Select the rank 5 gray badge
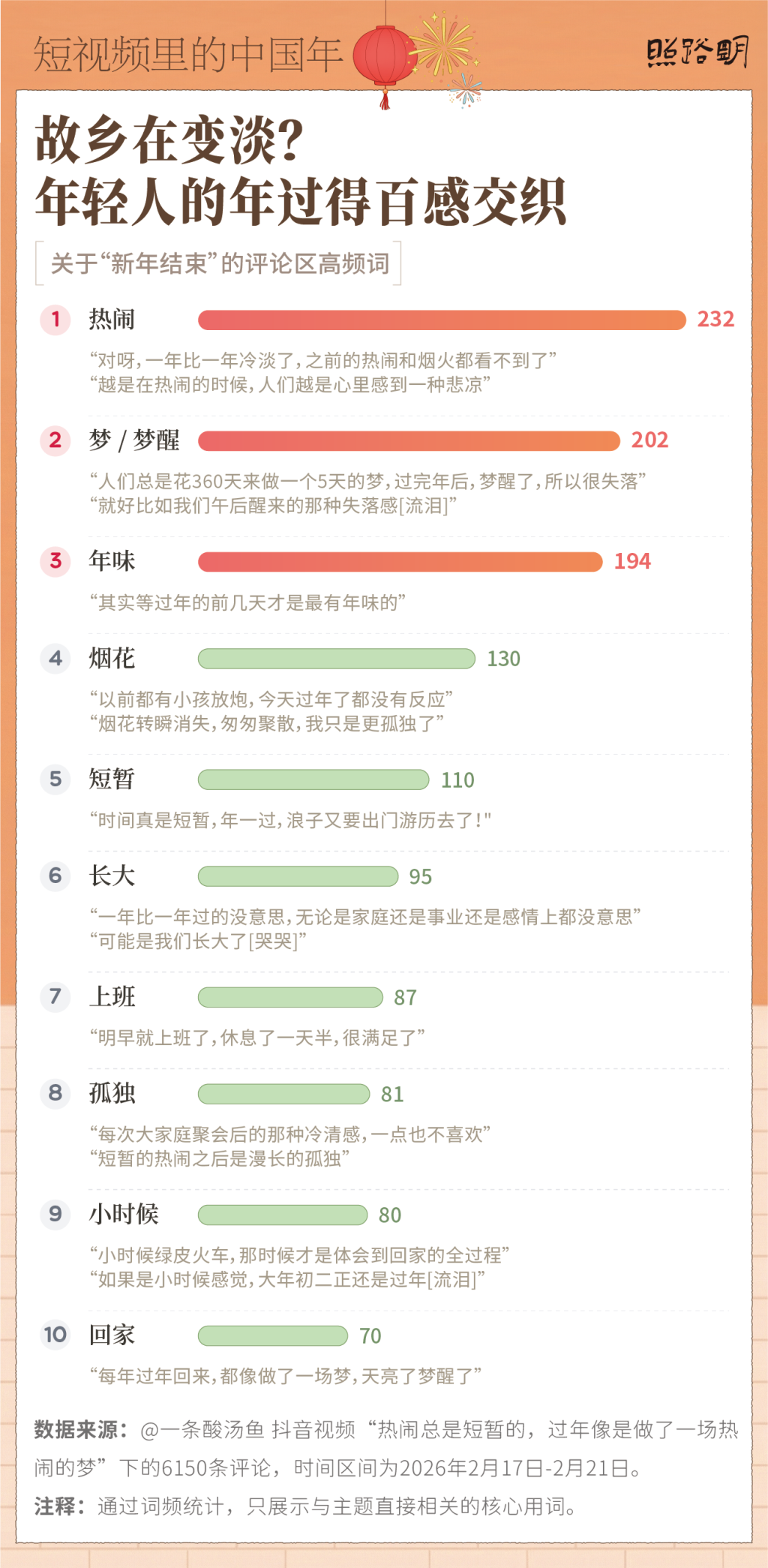Viewport: 768px width, 1568px height. coord(55,779)
